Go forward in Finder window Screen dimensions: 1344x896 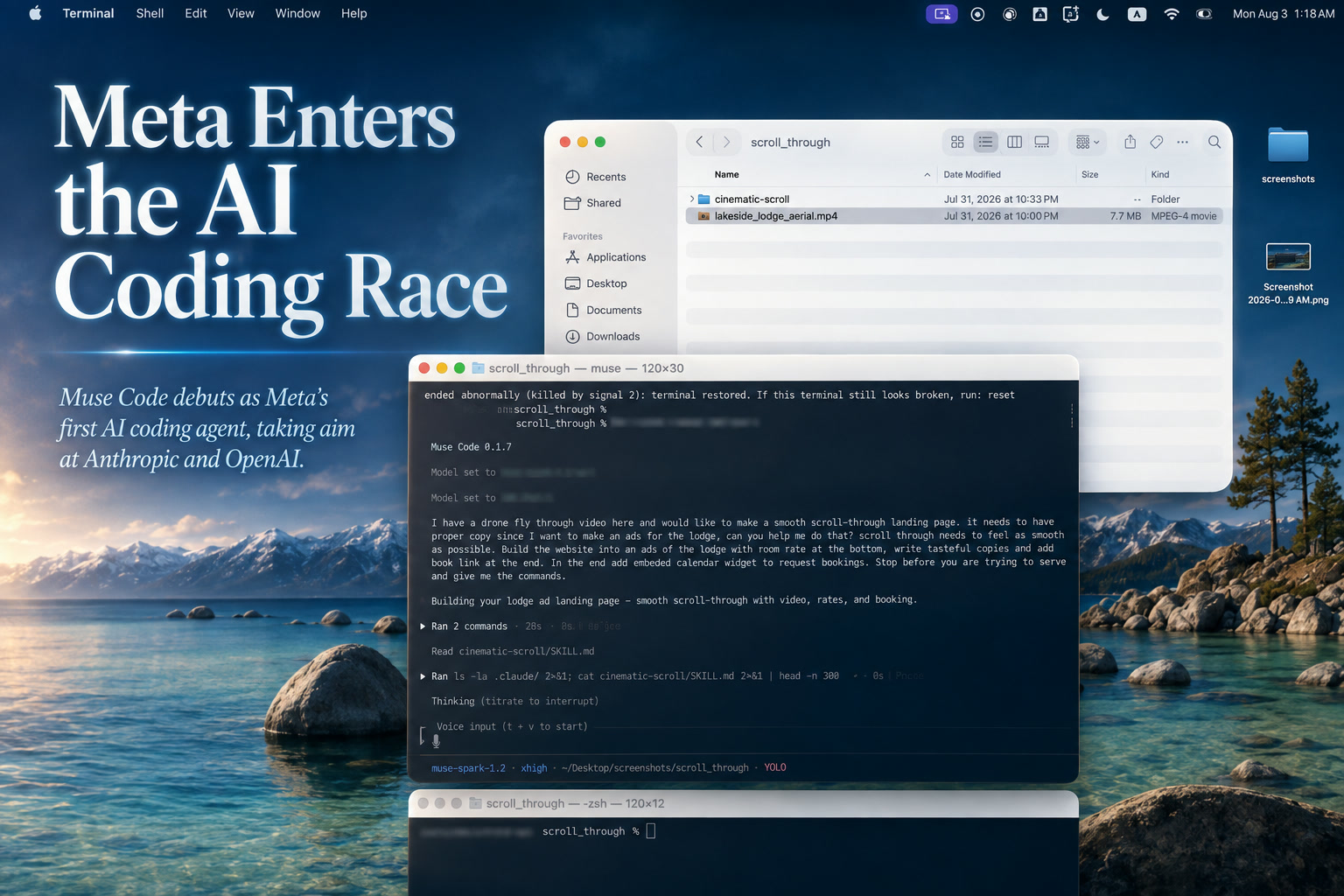pos(726,142)
